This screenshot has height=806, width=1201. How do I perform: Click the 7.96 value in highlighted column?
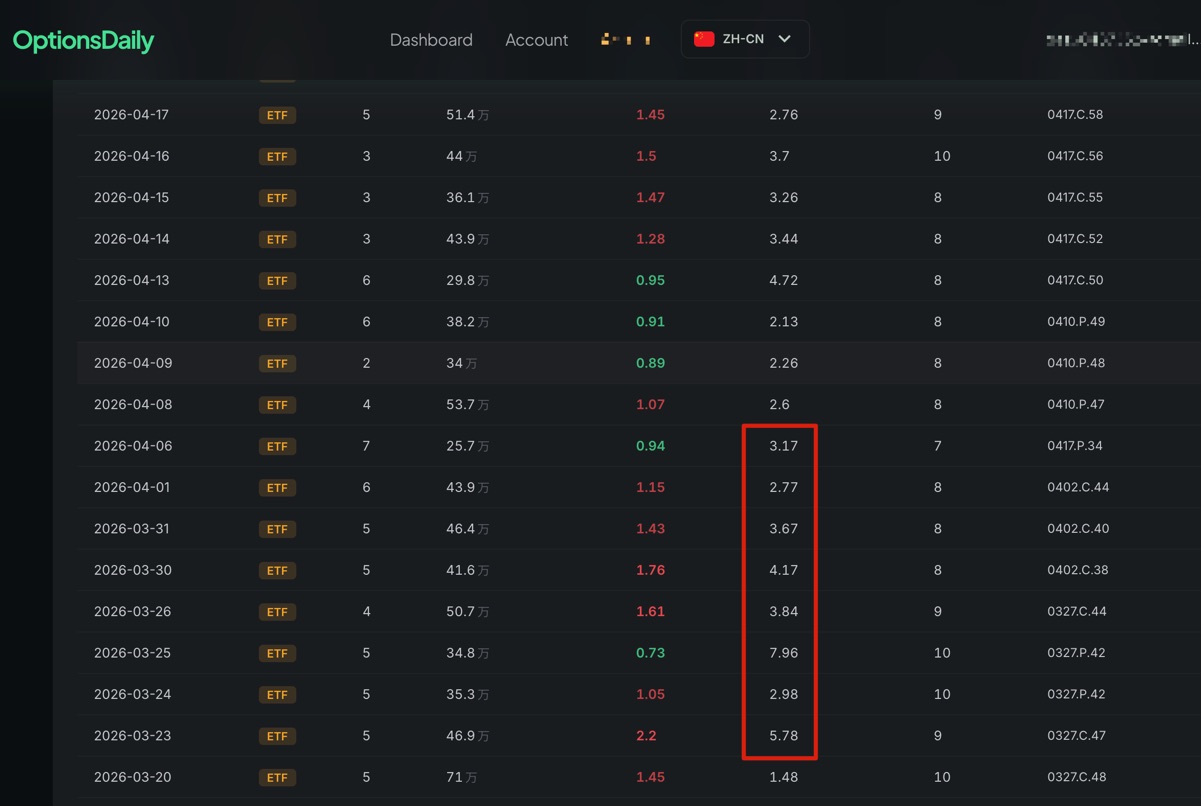784,653
